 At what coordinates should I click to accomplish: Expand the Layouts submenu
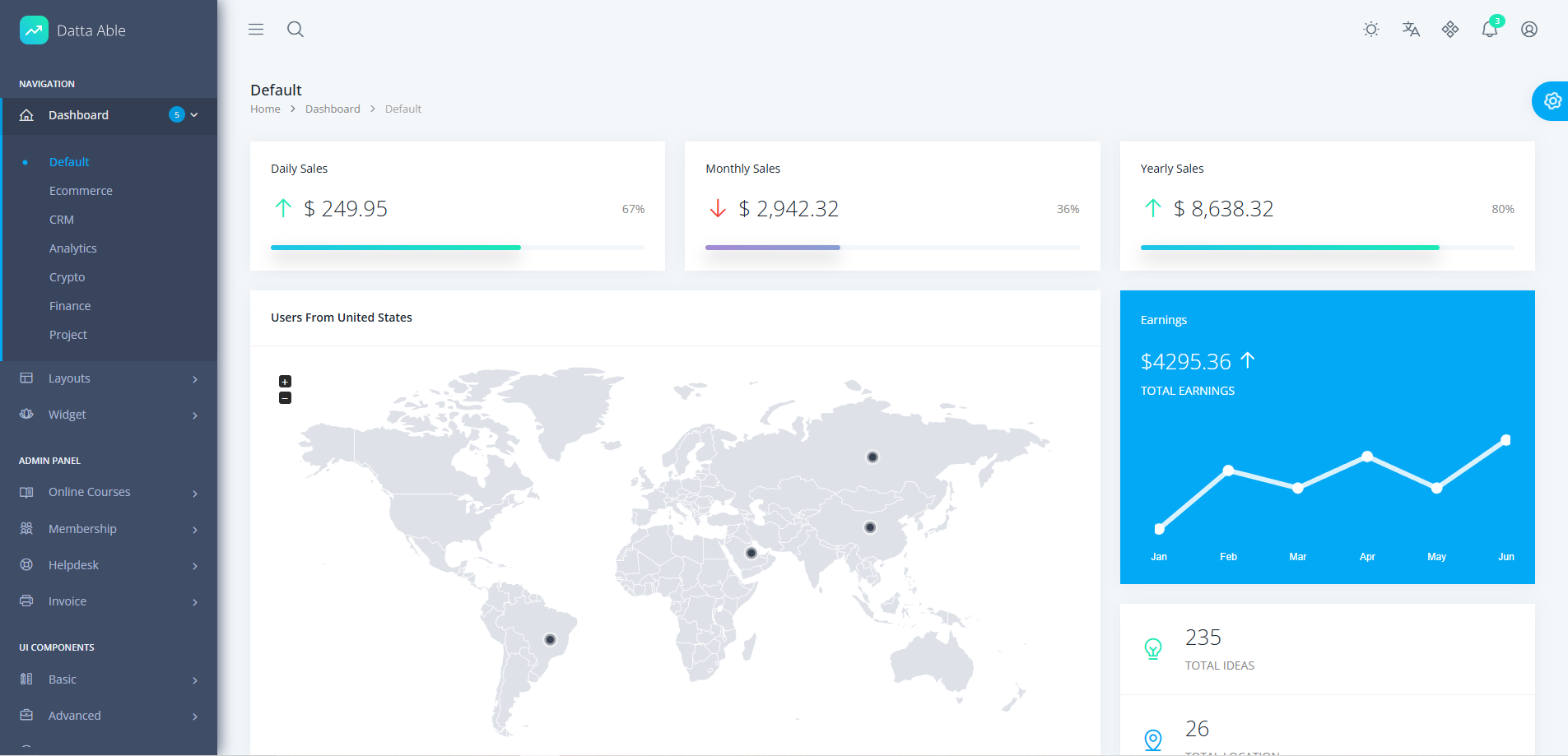point(109,378)
